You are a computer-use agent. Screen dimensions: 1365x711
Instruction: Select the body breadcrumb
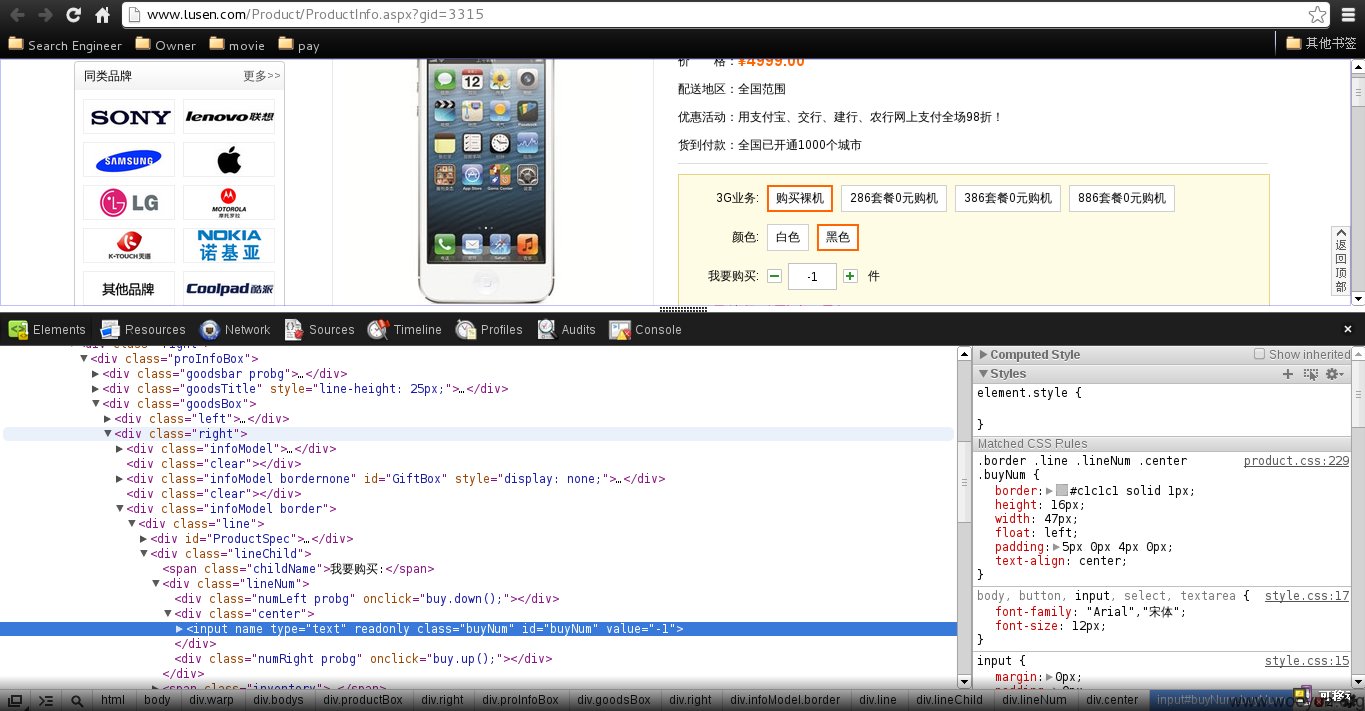(157, 700)
